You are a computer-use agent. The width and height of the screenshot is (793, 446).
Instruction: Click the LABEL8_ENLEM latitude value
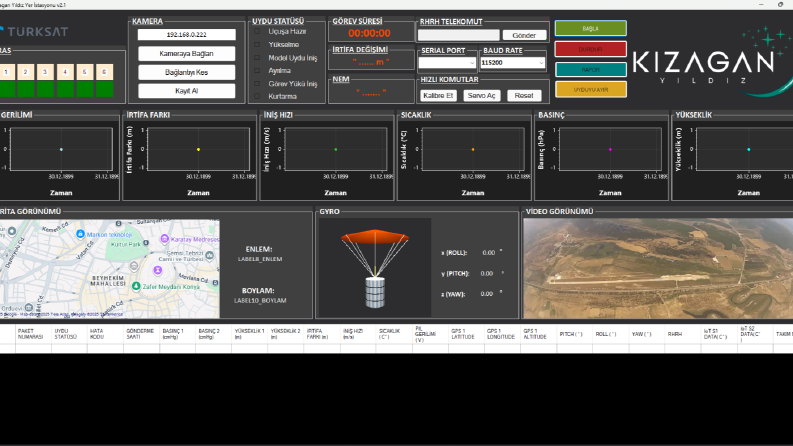pos(260,259)
